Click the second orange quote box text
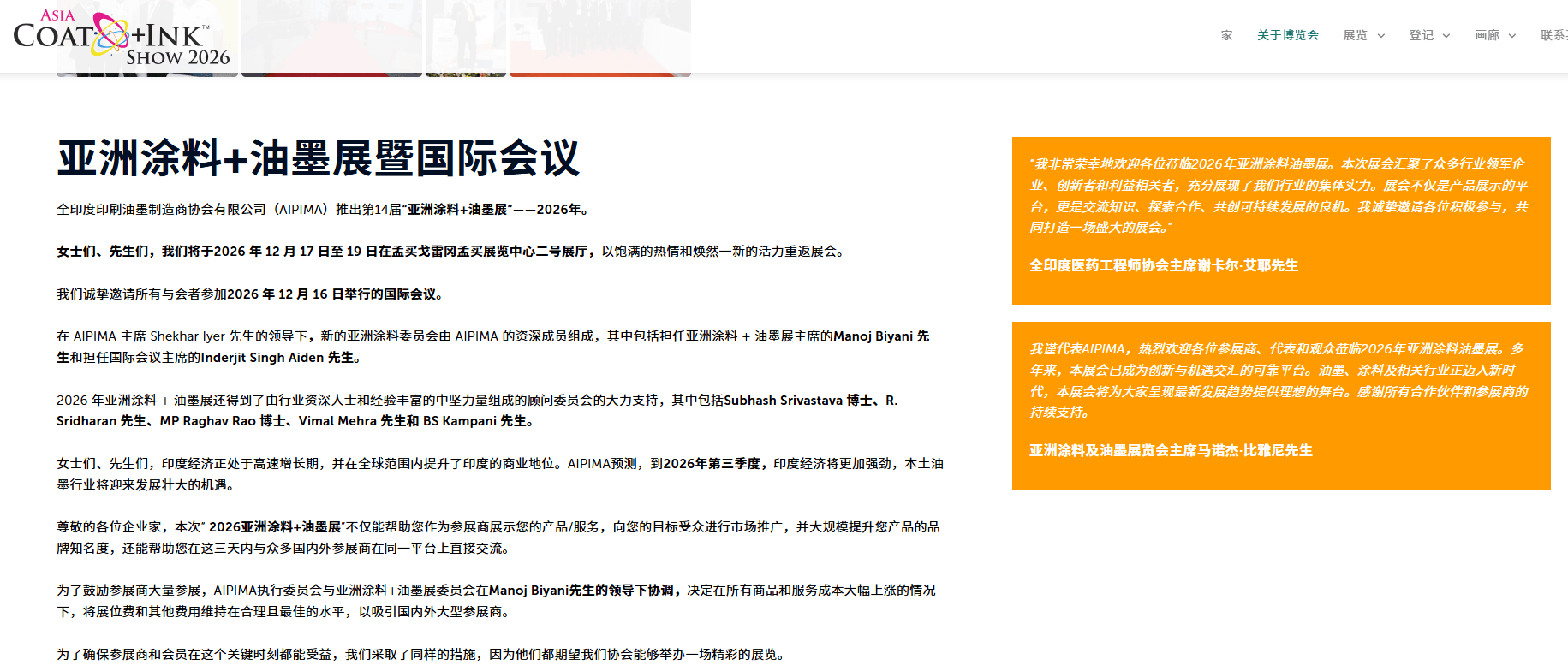This screenshot has width=1568, height=671. [1279, 380]
